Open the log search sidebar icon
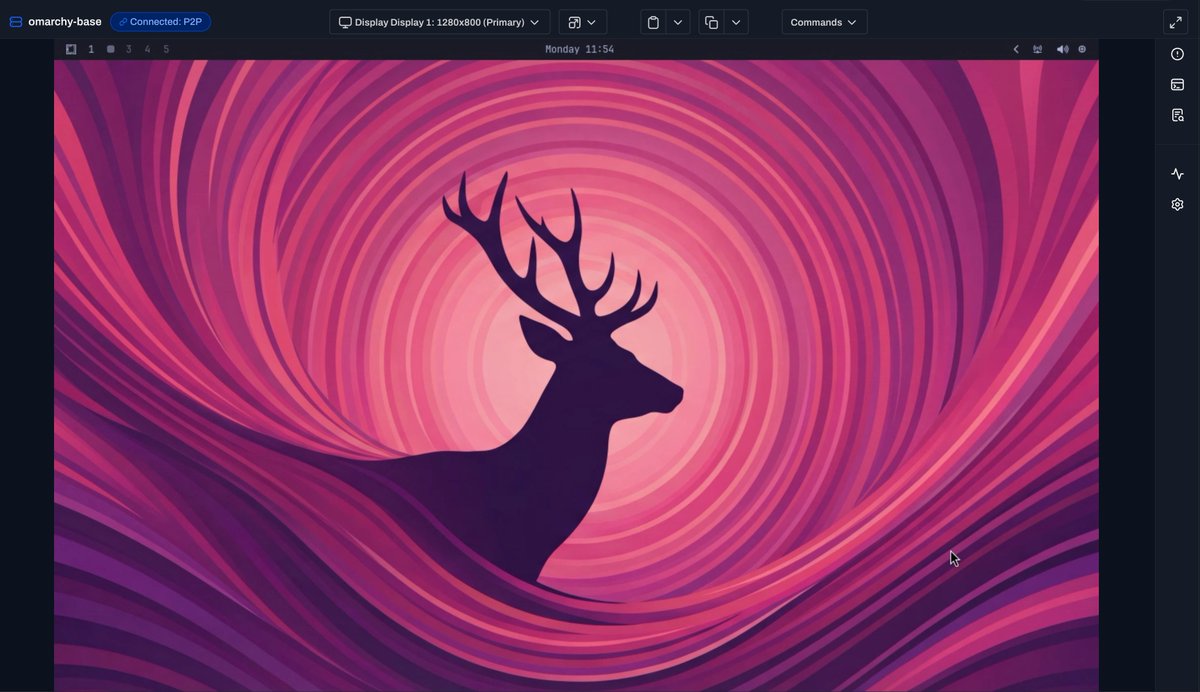 click(1177, 115)
